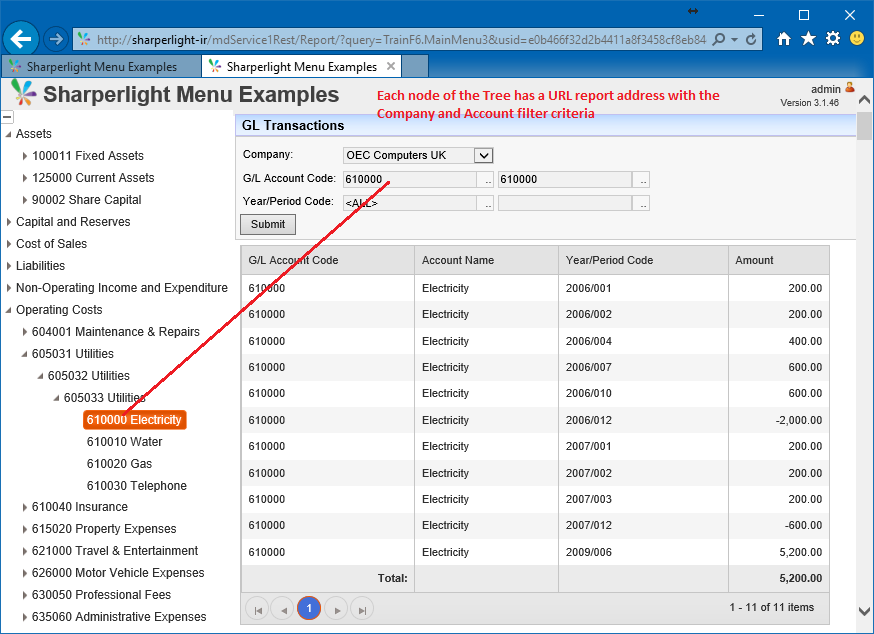Close the active Sharperlight Menu Examples tab
The height and width of the screenshot is (634, 874).
tap(391, 66)
